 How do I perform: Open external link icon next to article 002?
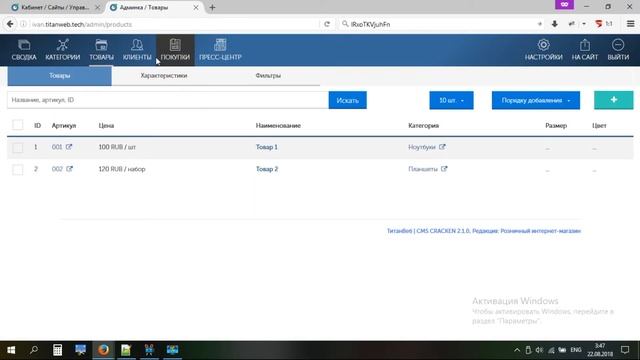[x=69, y=169]
